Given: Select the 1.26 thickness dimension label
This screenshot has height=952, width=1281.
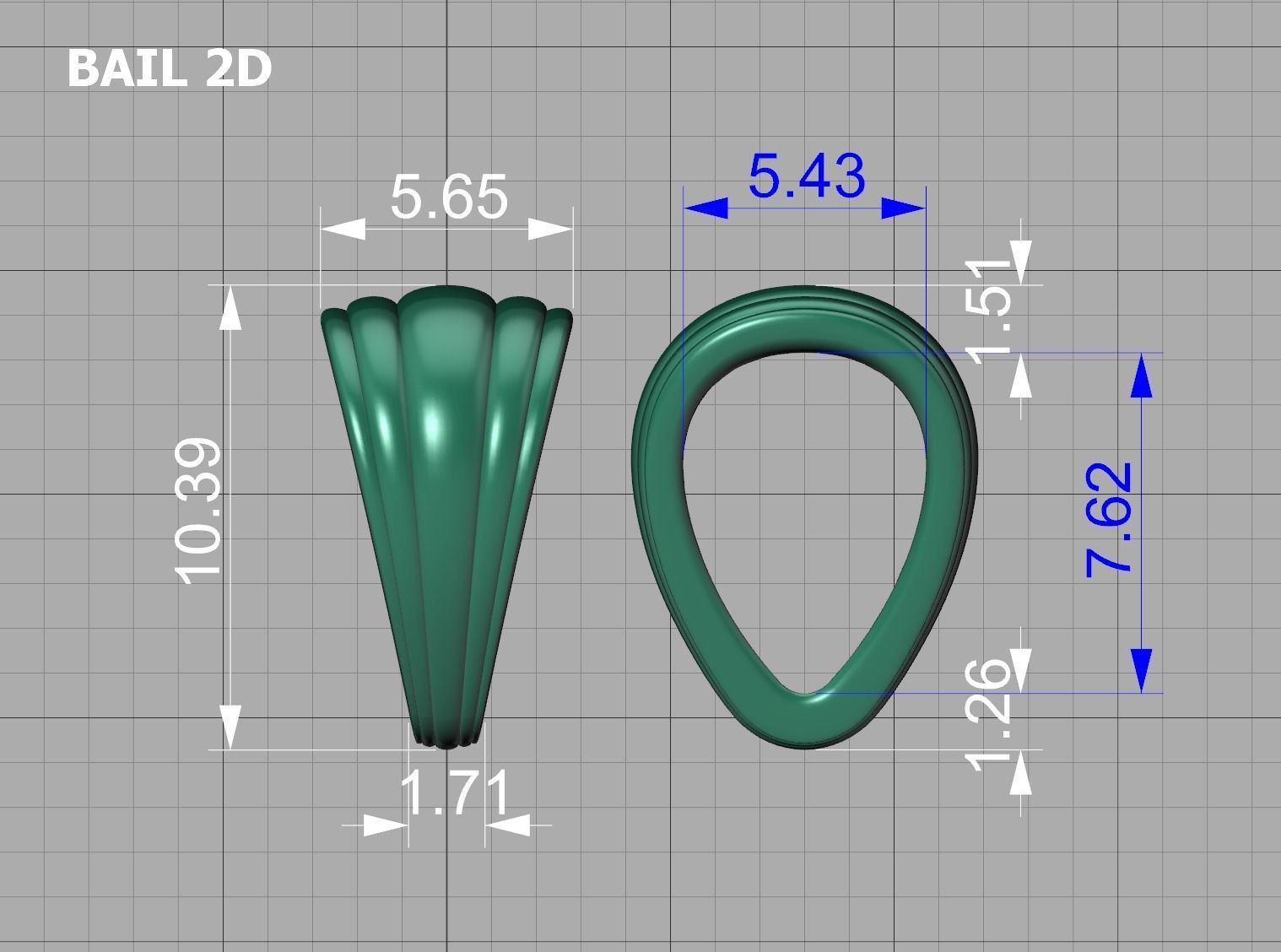Looking at the screenshot, I should click(x=990, y=716).
